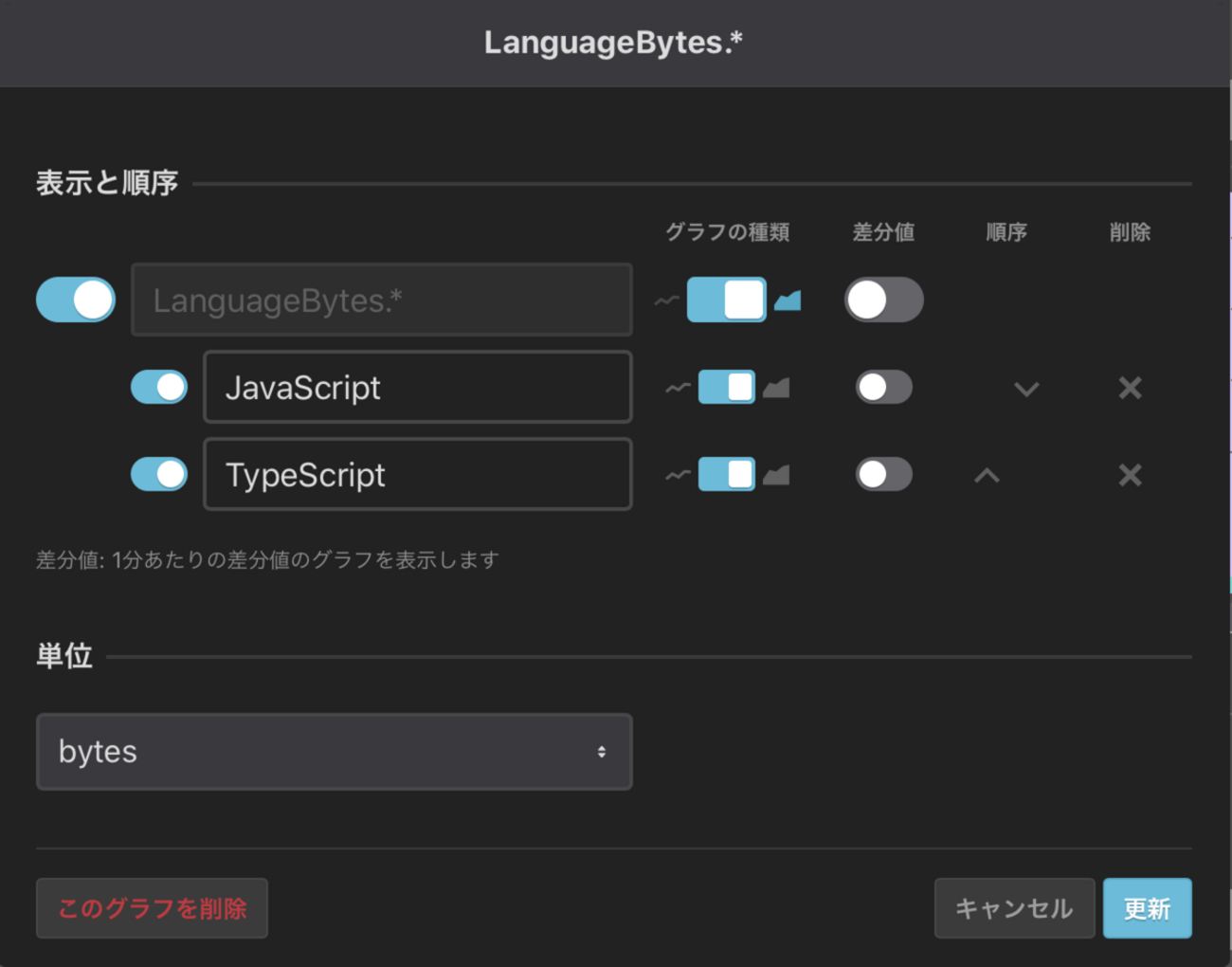Enable 差分値 for TypeScript
The height and width of the screenshot is (967, 1232).
click(883, 475)
